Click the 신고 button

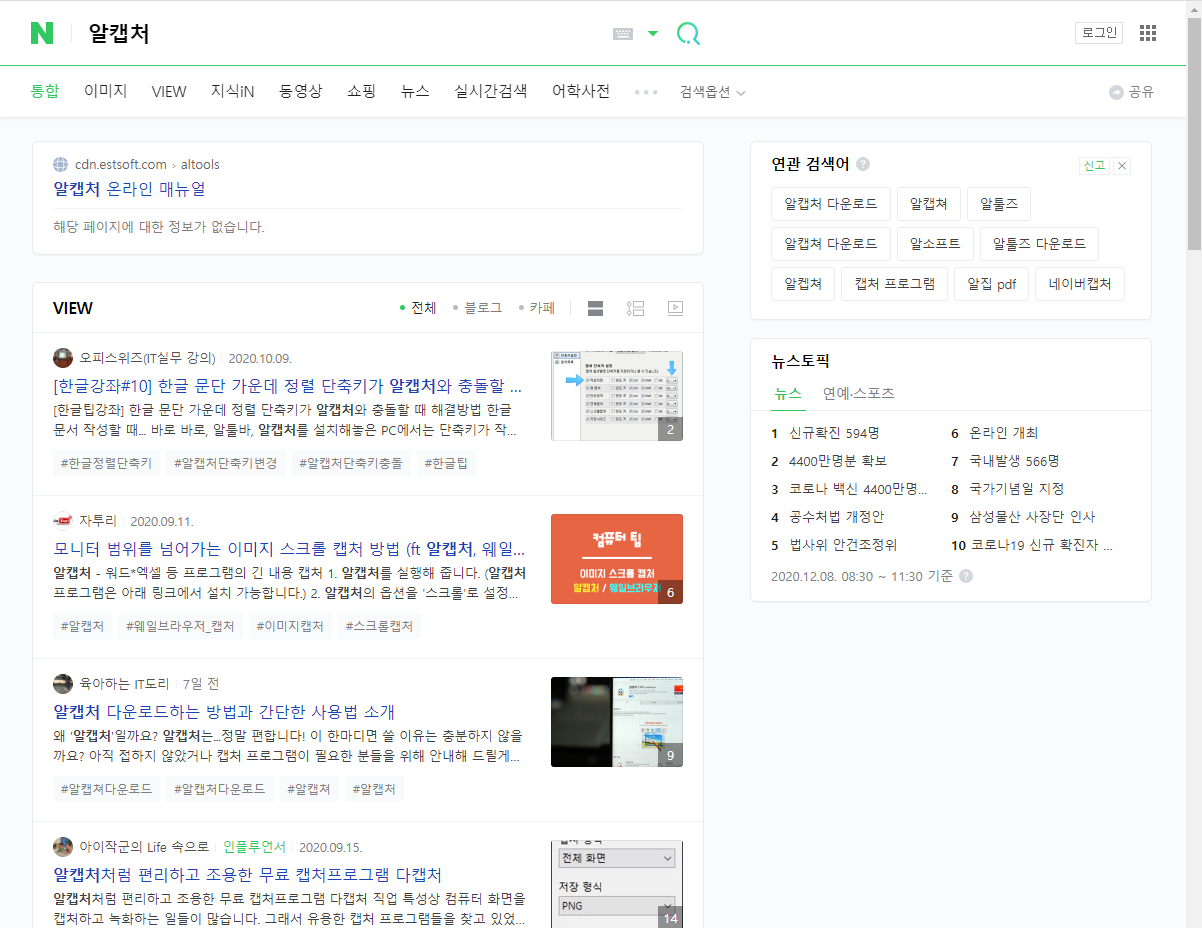(1094, 165)
